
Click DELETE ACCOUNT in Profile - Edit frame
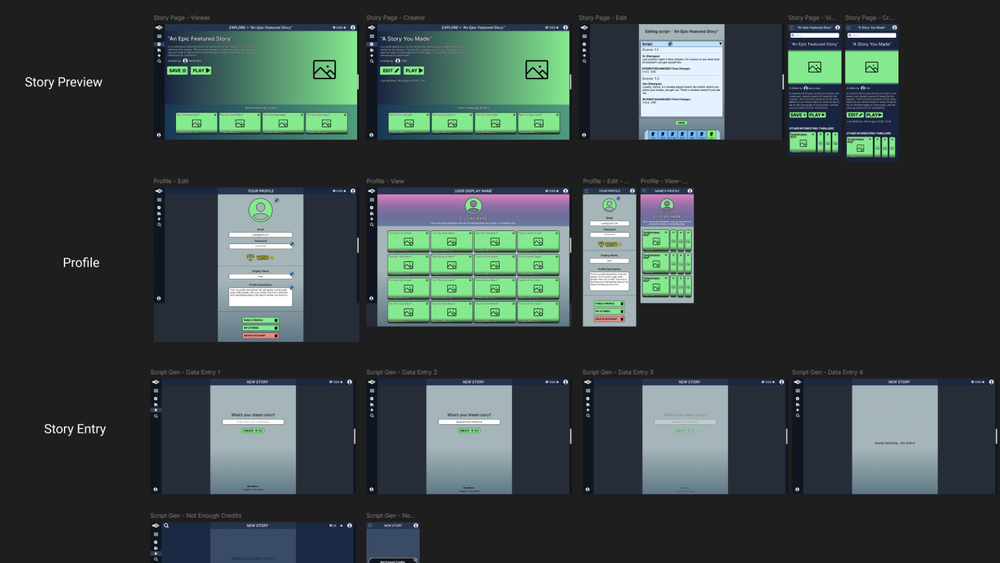[x=260, y=335]
